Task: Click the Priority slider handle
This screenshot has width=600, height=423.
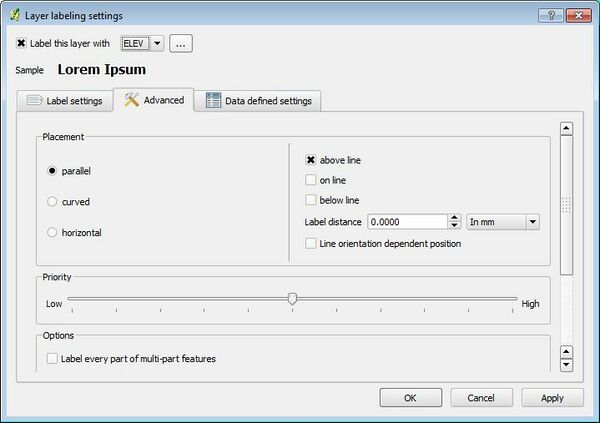Action: click(x=292, y=298)
